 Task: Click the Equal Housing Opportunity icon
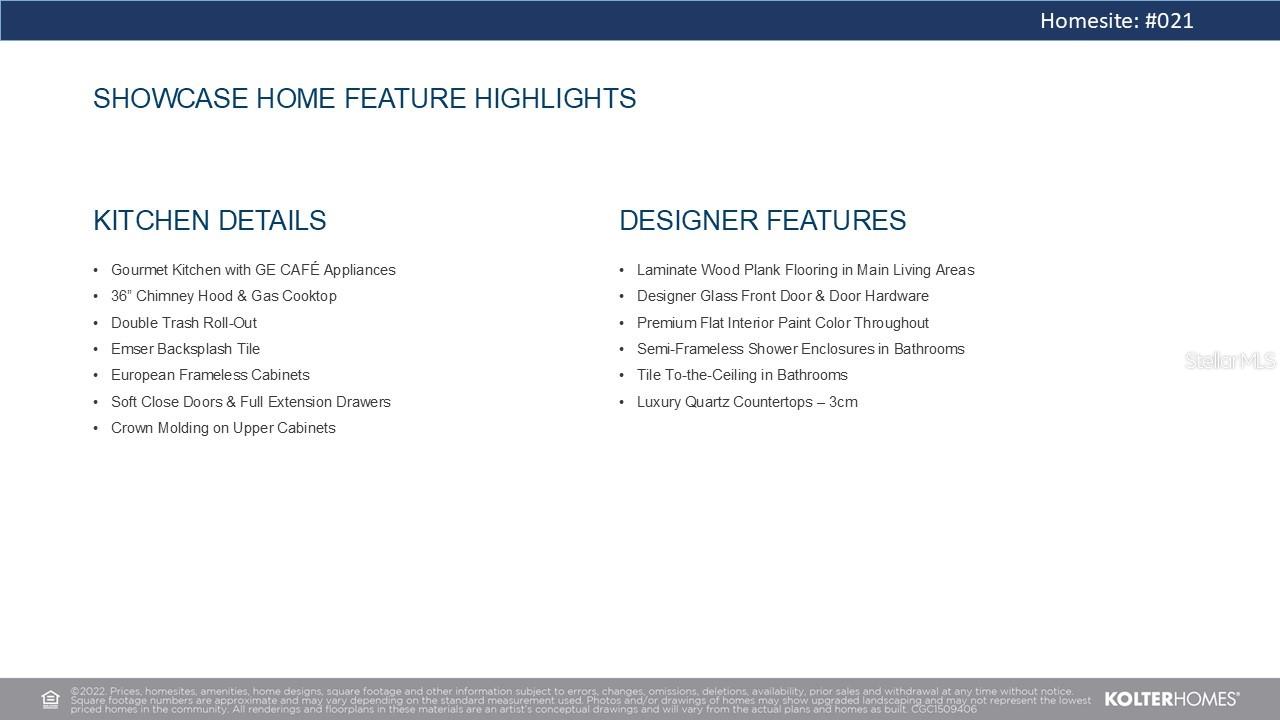click(x=50, y=699)
